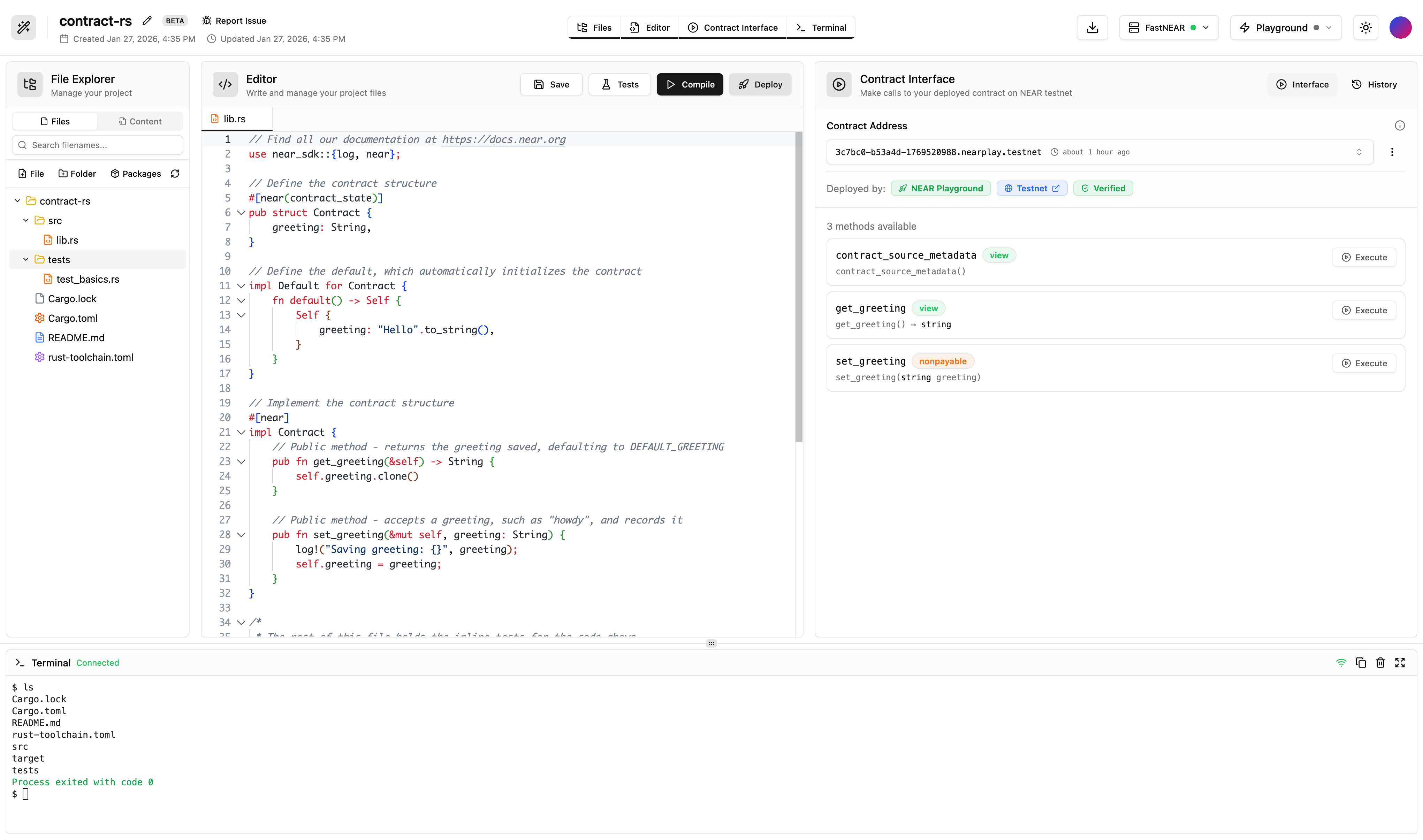Save the current file
The height and width of the screenshot is (840, 1423).
coord(551,84)
